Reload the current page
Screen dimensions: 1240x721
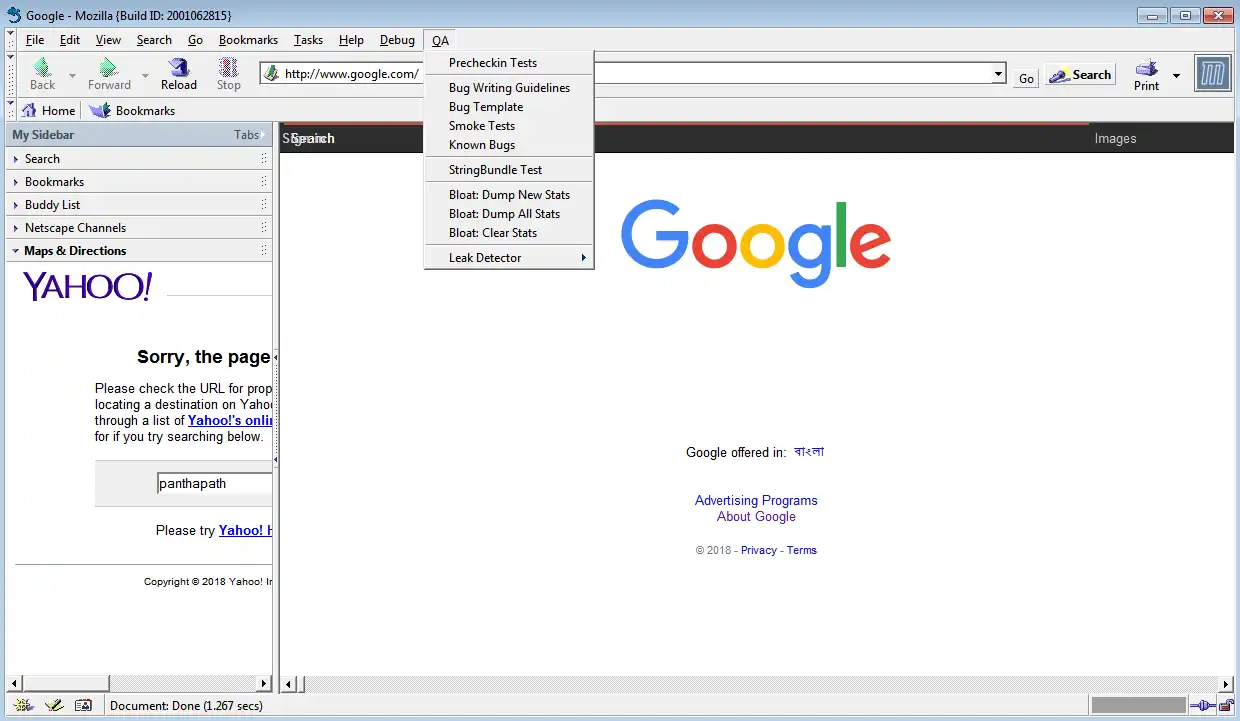pyautogui.click(x=179, y=73)
